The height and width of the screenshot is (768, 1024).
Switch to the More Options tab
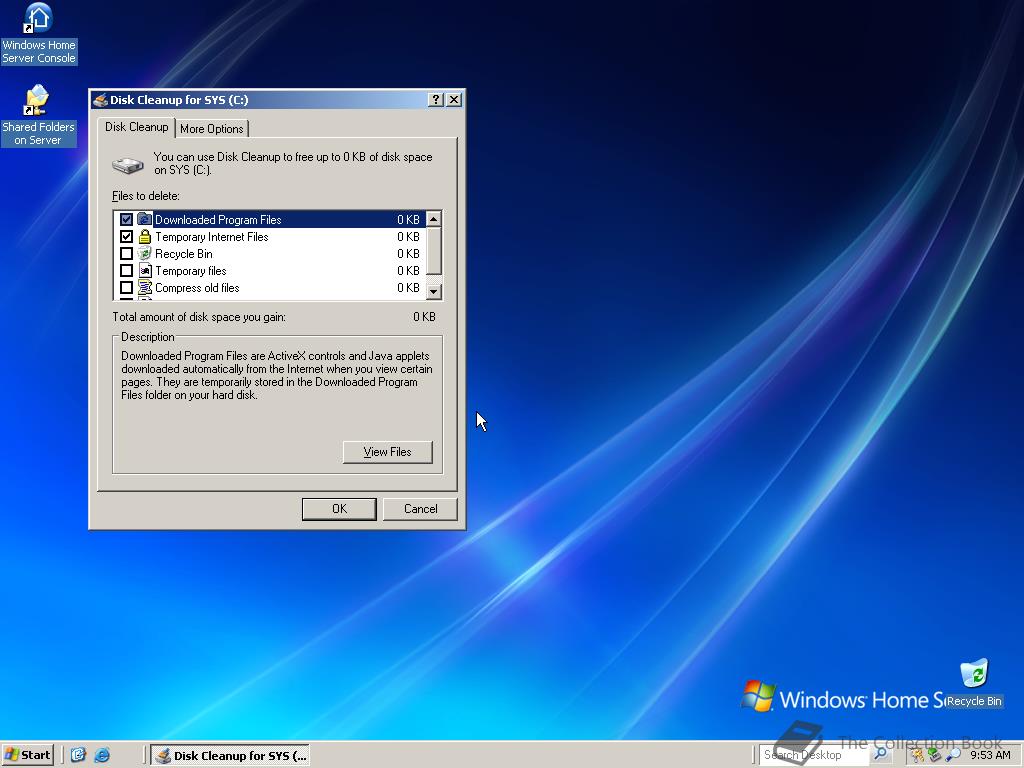click(x=212, y=129)
